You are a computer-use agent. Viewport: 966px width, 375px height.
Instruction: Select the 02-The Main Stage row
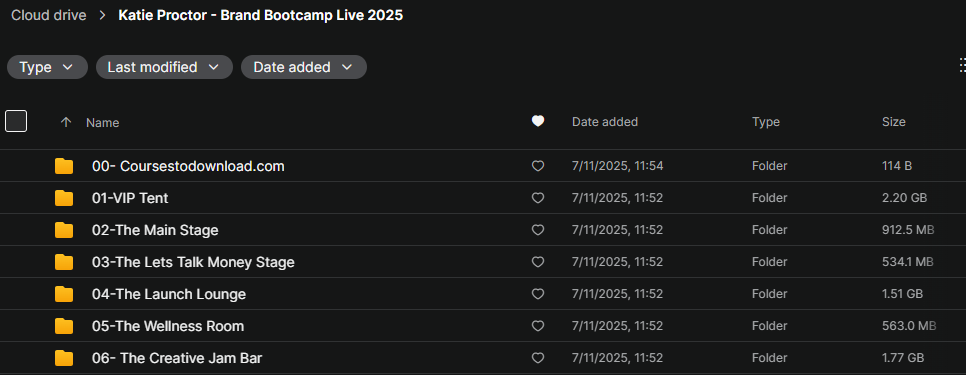pos(483,230)
